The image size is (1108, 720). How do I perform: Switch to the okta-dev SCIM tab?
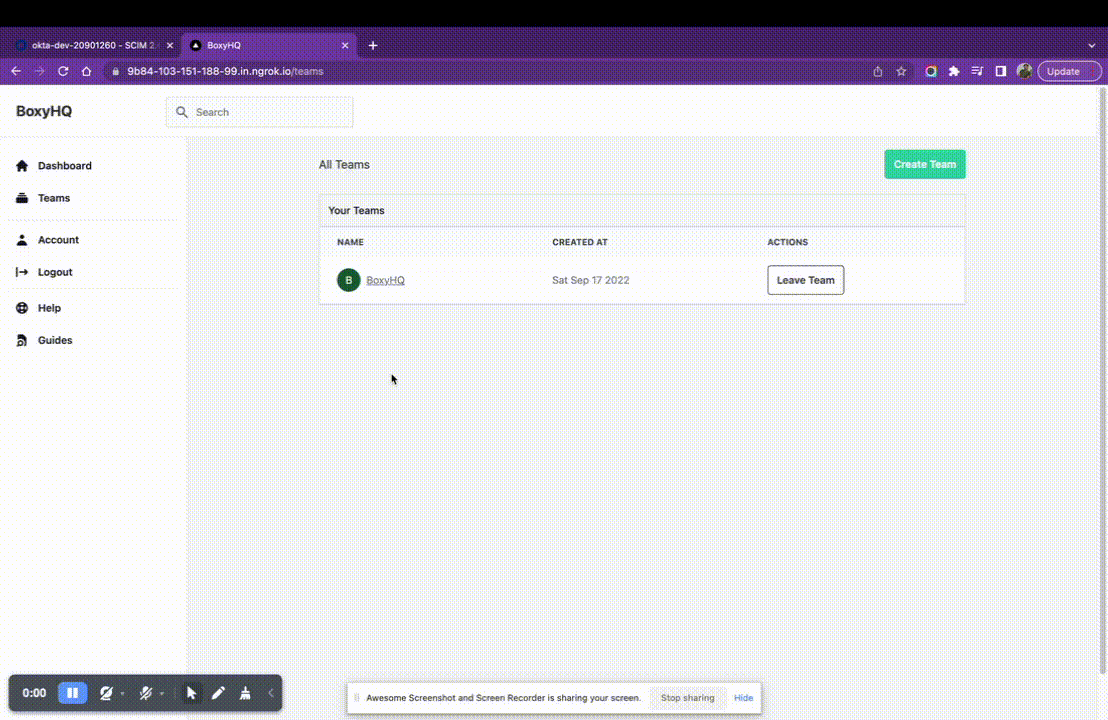point(90,45)
